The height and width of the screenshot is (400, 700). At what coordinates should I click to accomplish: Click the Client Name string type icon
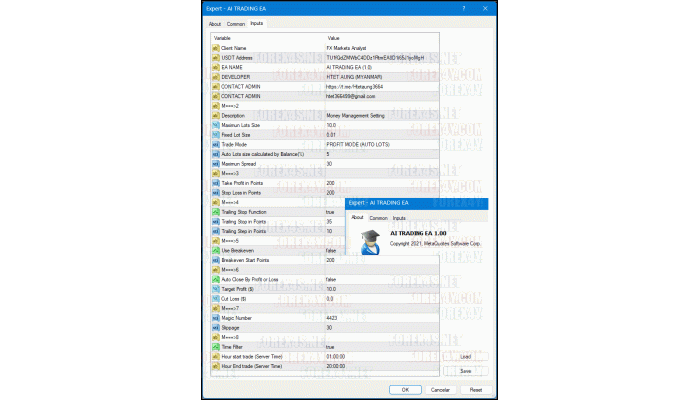(215, 48)
